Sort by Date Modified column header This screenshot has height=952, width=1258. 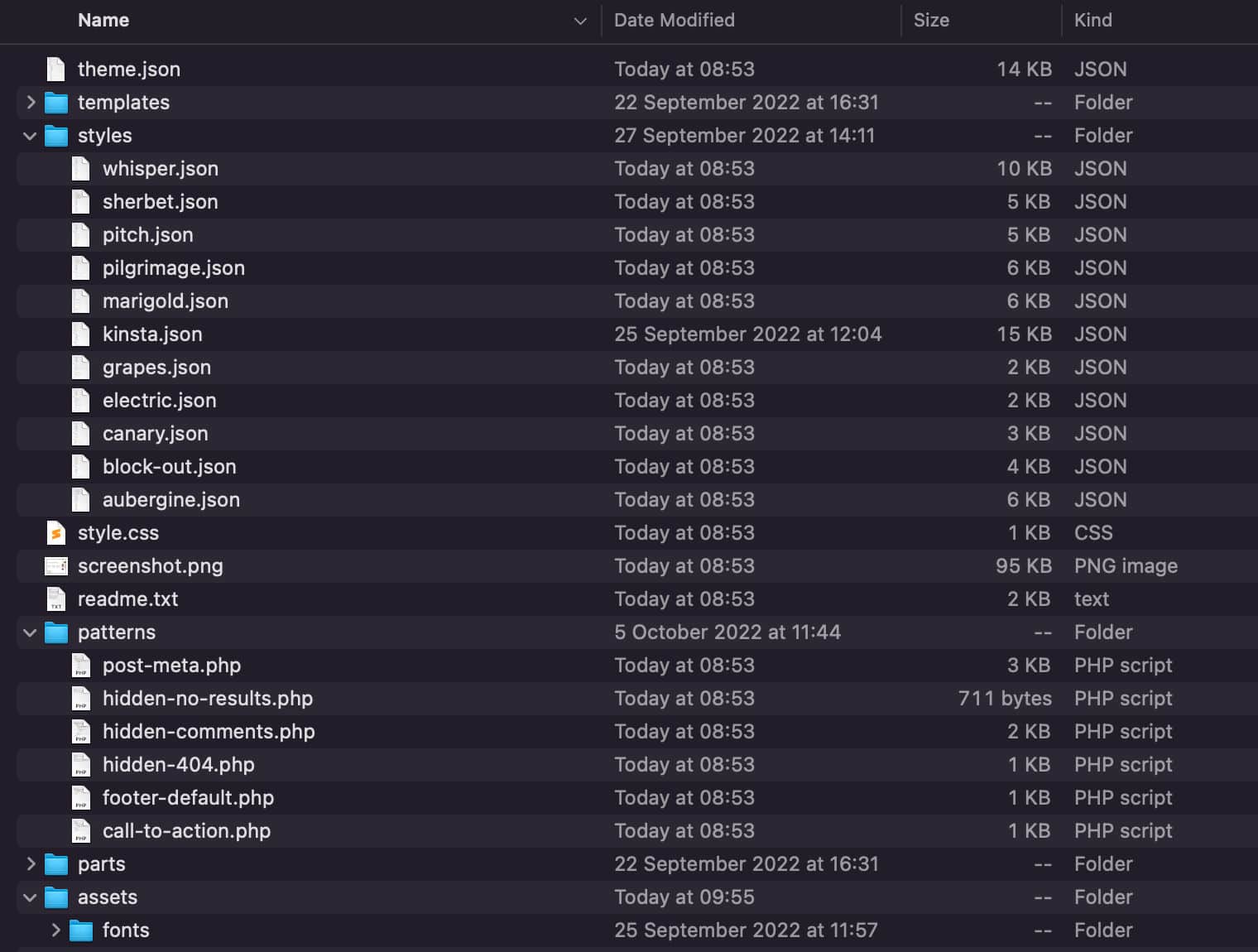point(674,21)
